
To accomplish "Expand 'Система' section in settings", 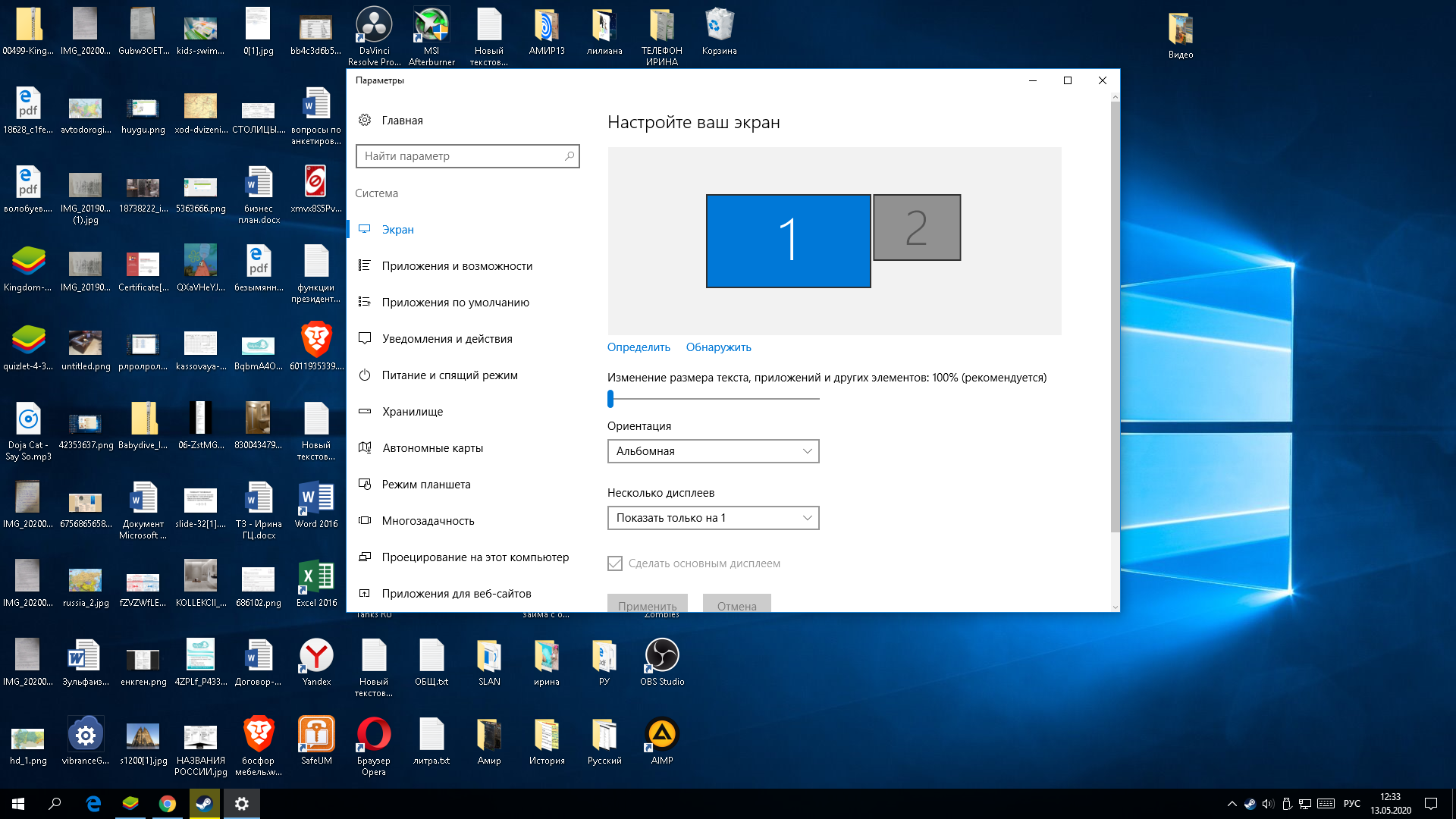I will click(x=377, y=192).
